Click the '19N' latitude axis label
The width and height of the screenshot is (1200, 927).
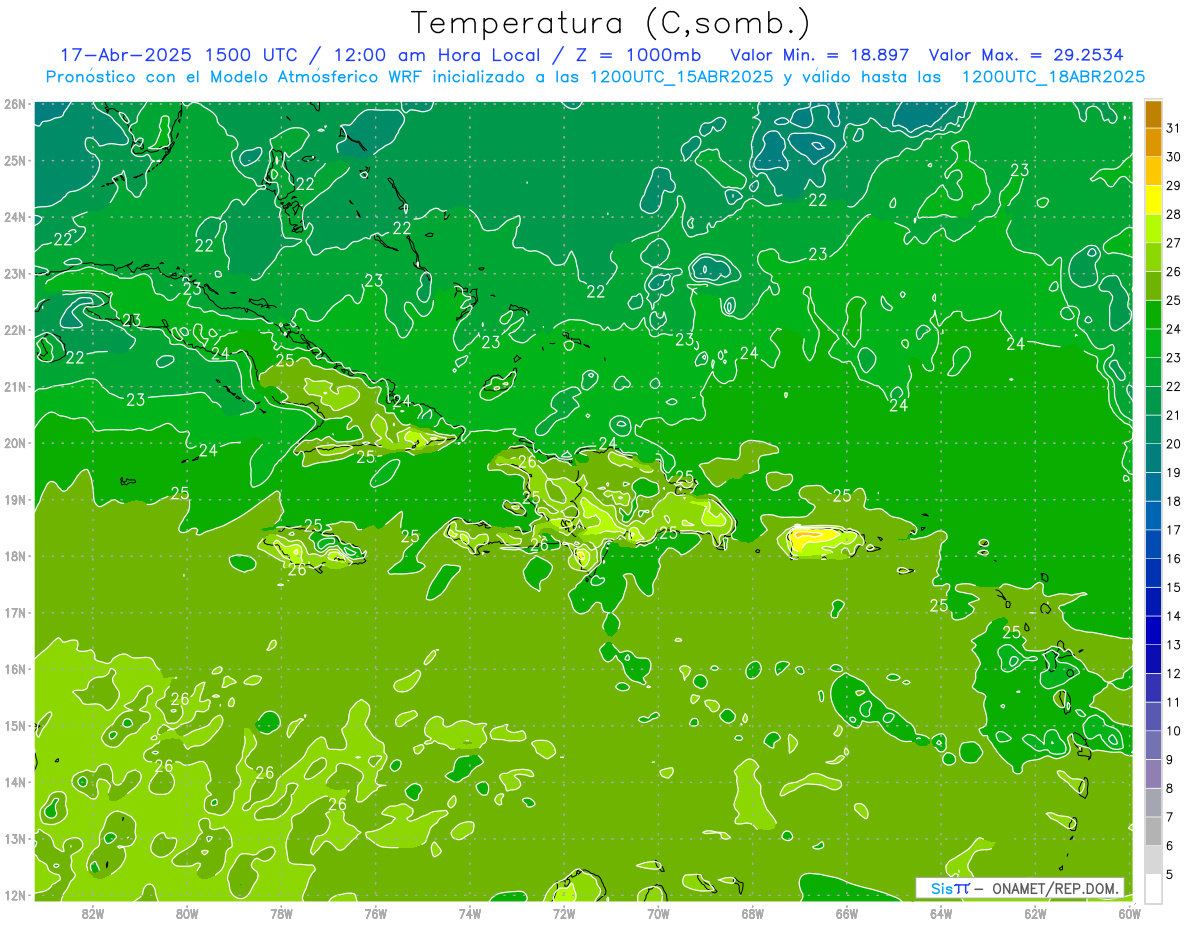(14, 499)
